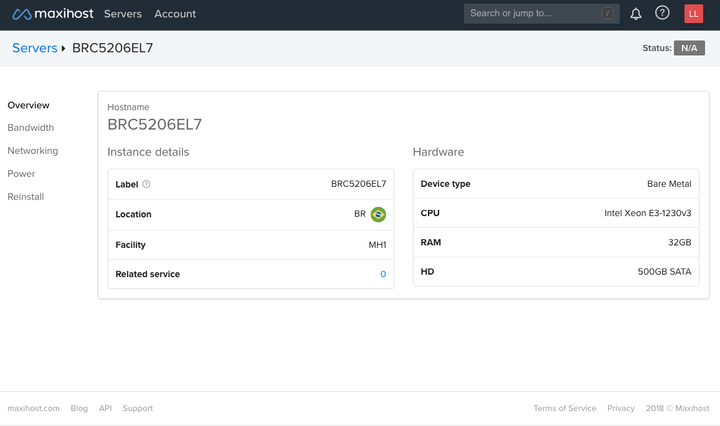Open the Power section
720x426 pixels.
coord(21,174)
